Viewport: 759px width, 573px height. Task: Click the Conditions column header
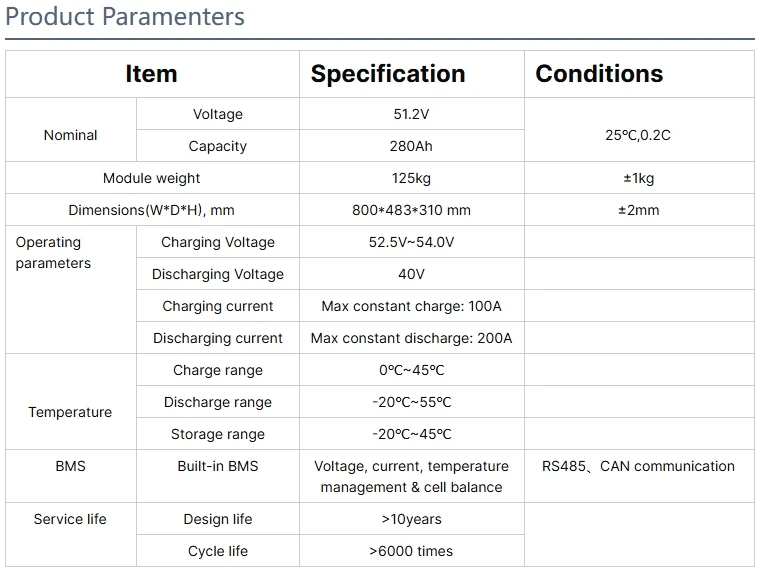pos(599,74)
